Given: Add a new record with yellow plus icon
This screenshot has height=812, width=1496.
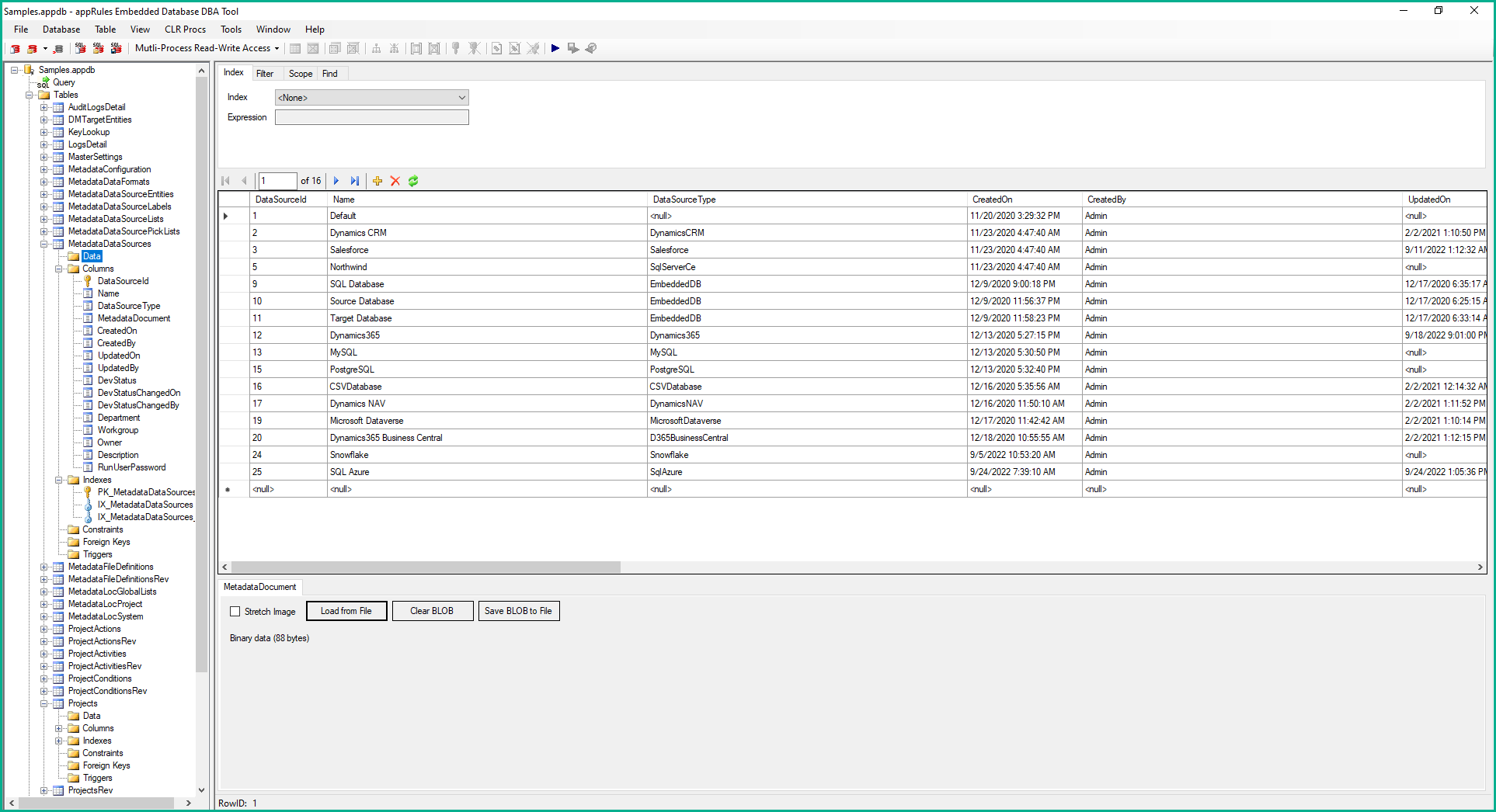Looking at the screenshot, I should (377, 181).
